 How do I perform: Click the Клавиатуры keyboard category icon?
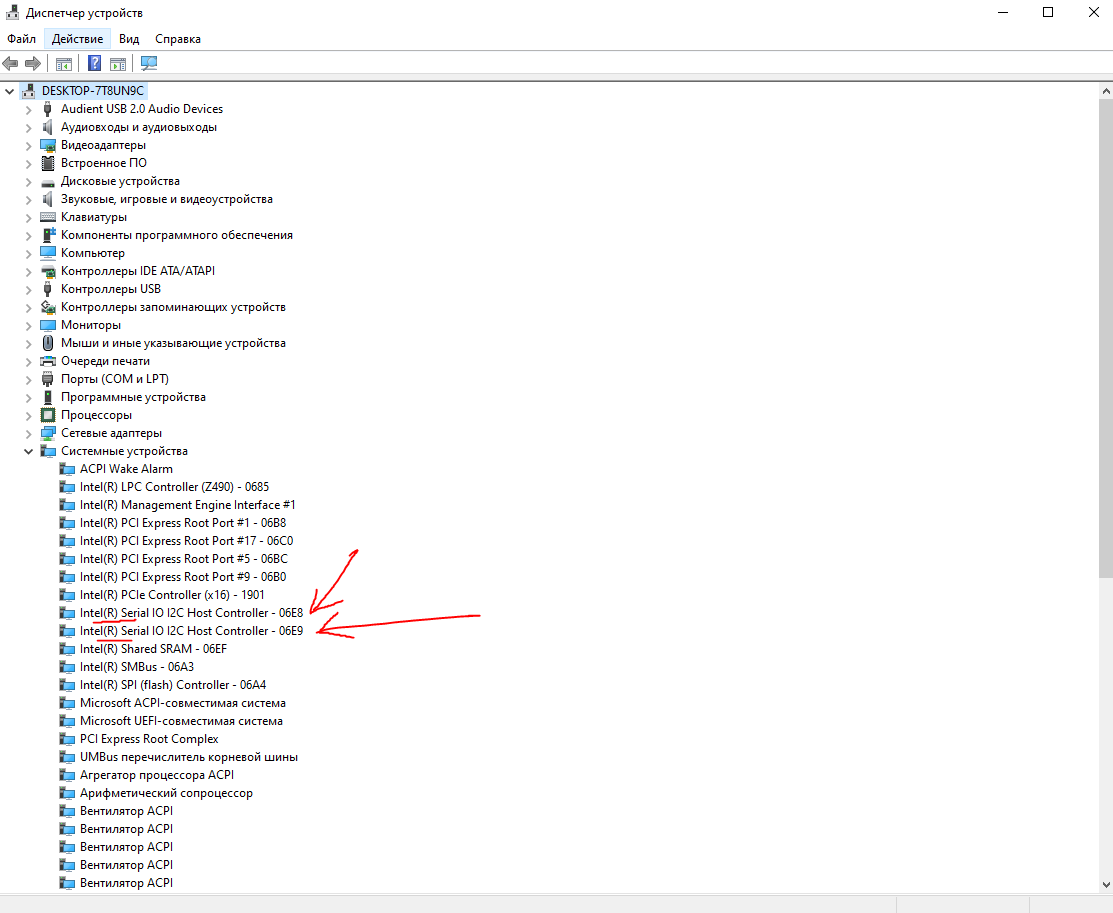pos(48,217)
